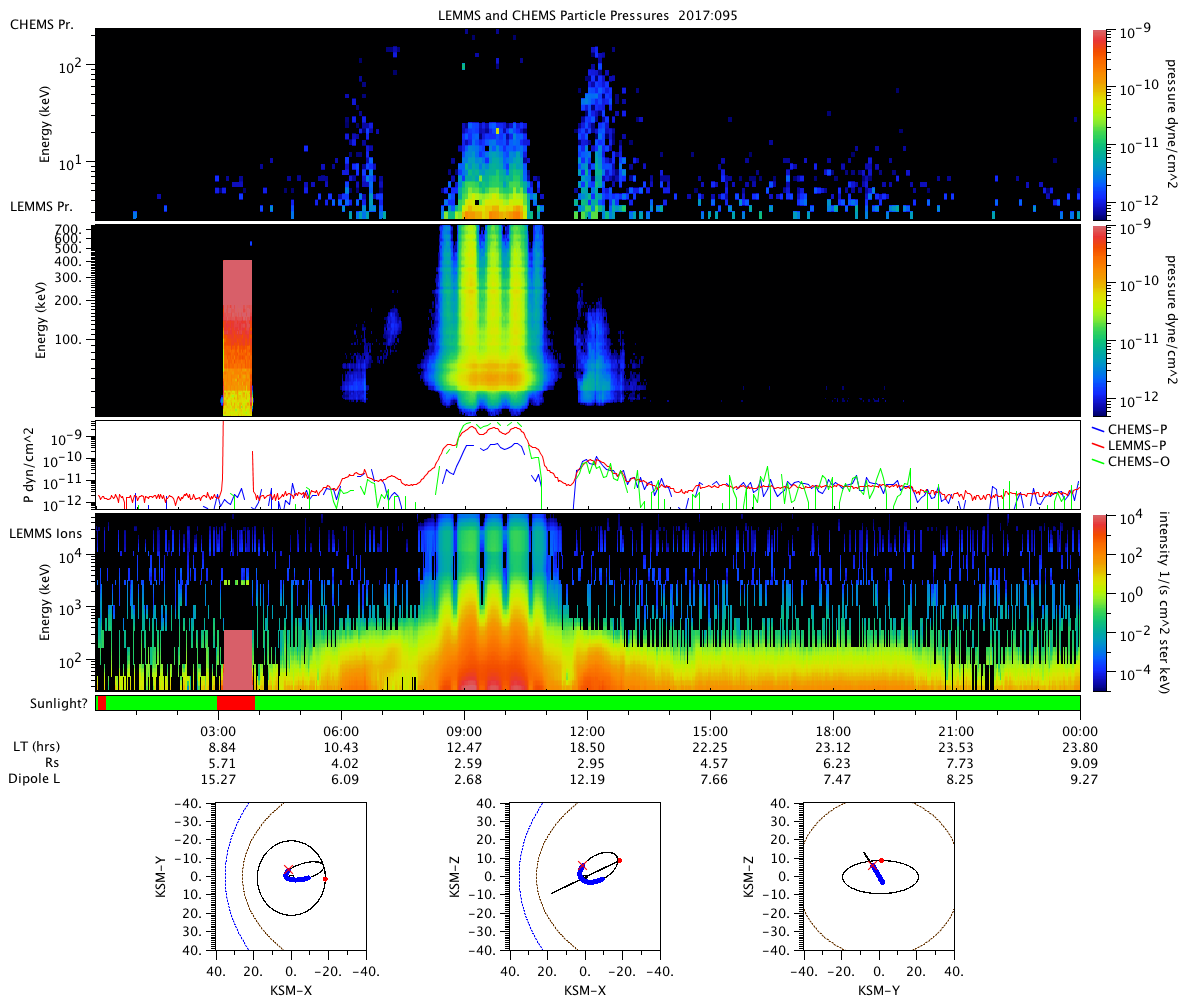Click the 'LT (hrs)' row label
Screen dimensions: 1200x1000
[x=35, y=747]
